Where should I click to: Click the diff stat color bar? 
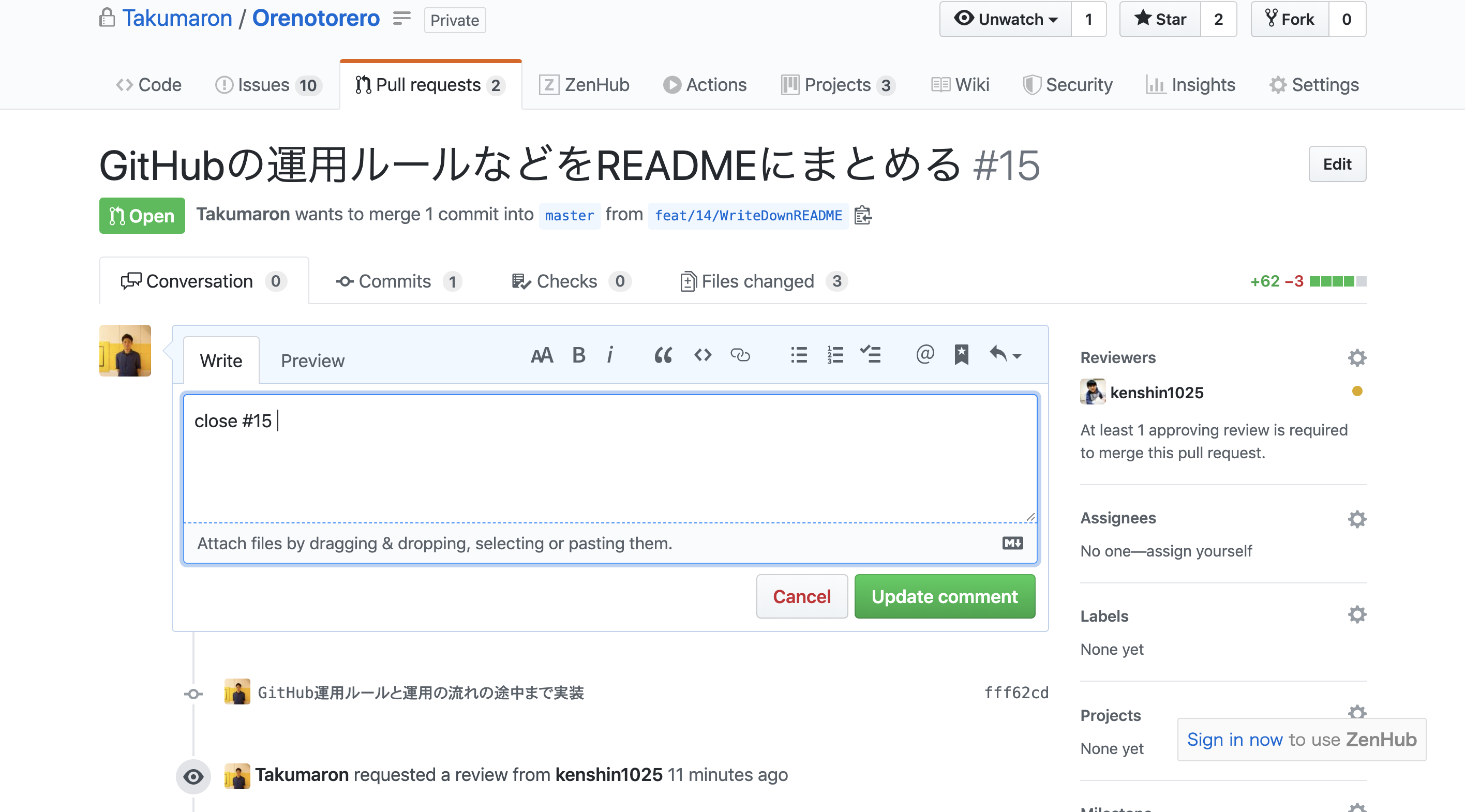[1337, 281]
